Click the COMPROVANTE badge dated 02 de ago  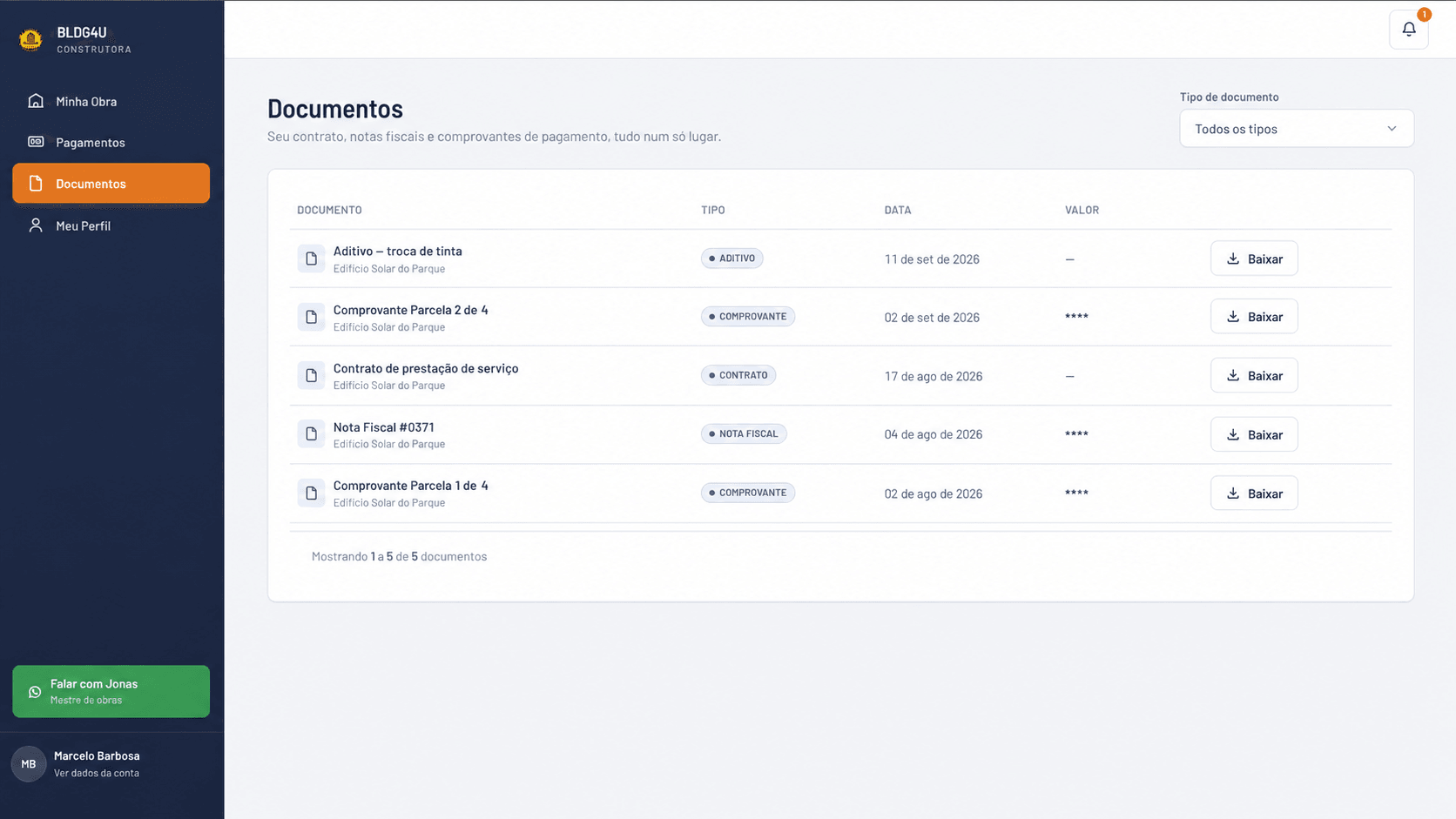748,493
